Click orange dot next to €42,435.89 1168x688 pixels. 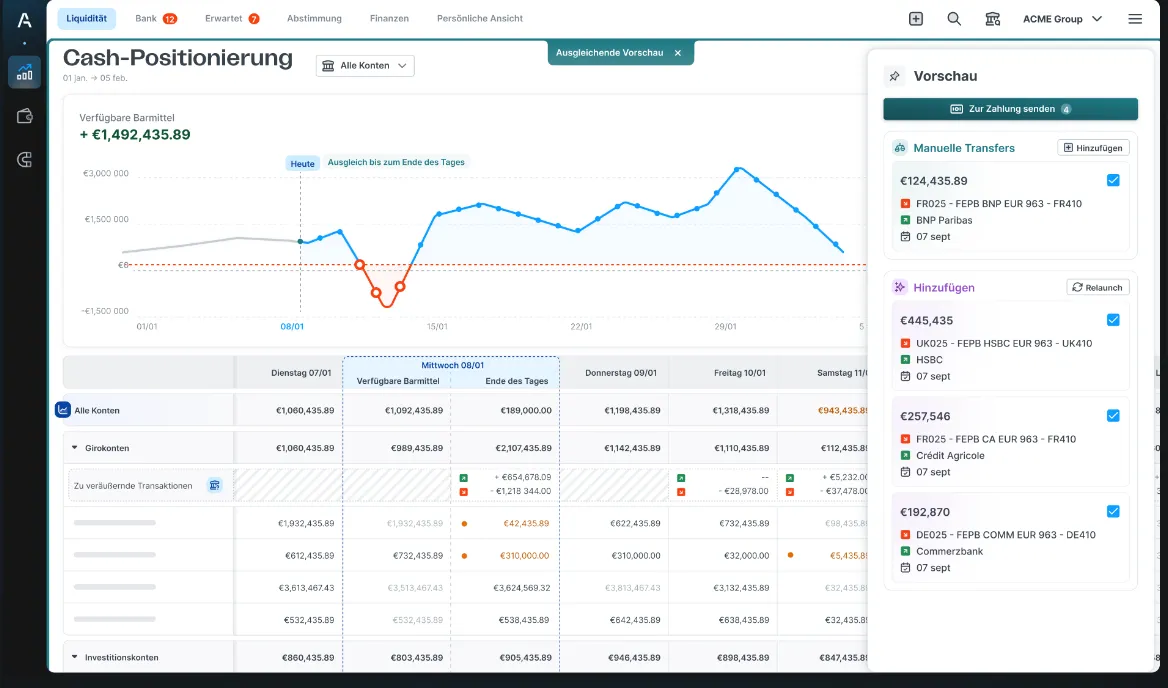point(464,523)
